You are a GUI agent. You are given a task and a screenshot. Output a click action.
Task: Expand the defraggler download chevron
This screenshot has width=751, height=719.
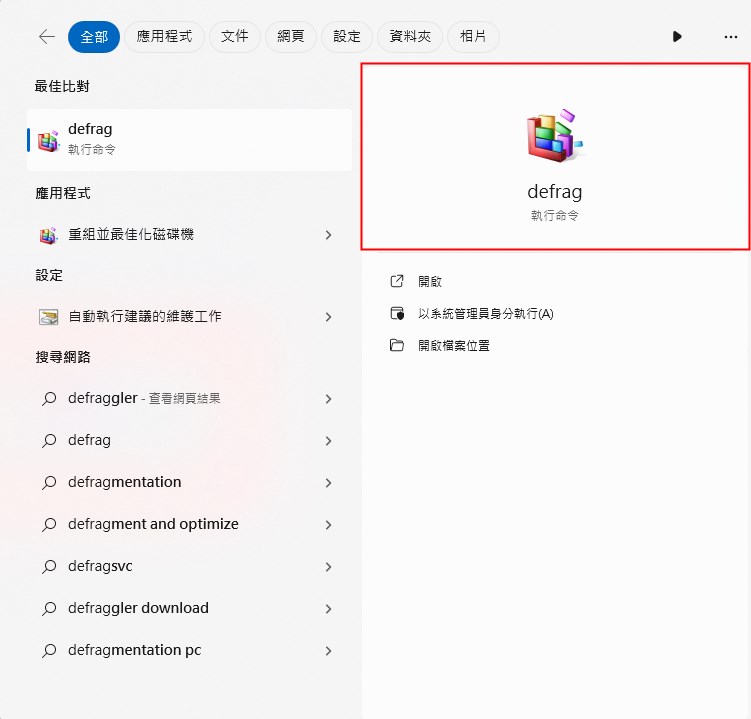click(x=328, y=608)
